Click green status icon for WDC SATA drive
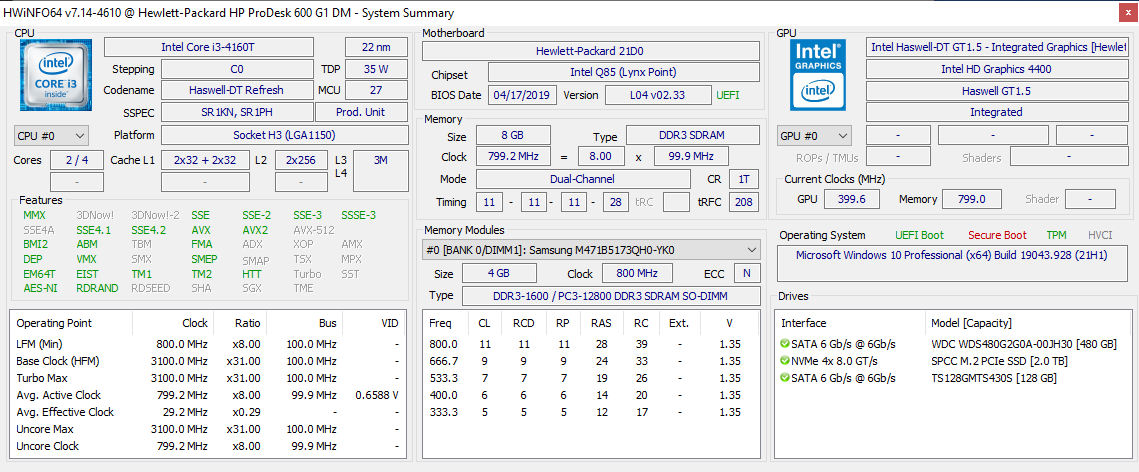The height and width of the screenshot is (472, 1139). pyautogui.click(x=785, y=344)
